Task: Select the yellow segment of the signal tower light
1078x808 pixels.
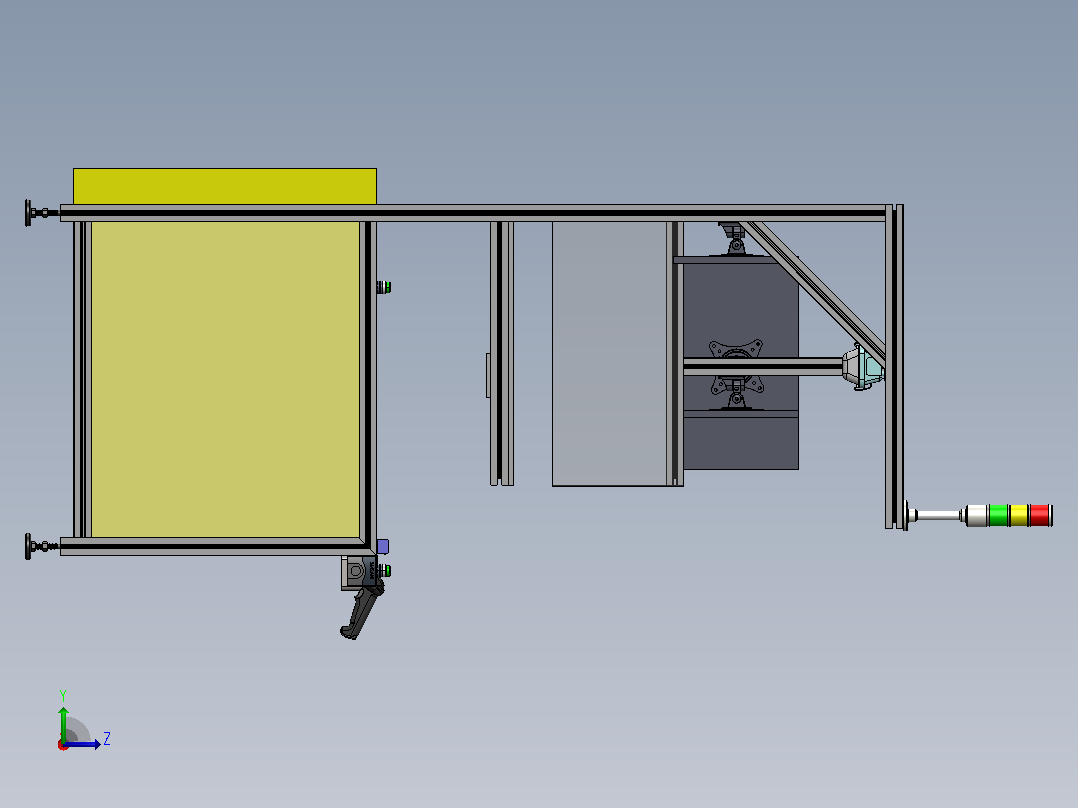Action: [1019, 515]
